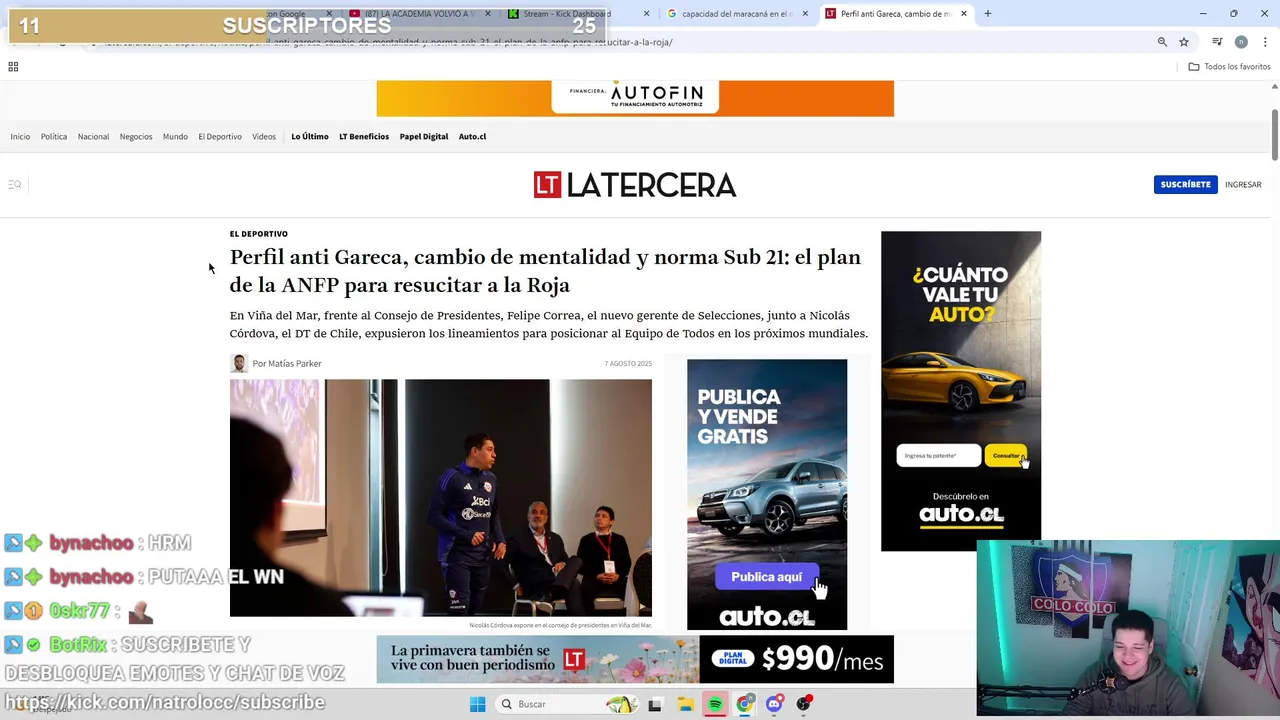Open author Matías Parker's profile
The image size is (1280, 720).
point(295,364)
